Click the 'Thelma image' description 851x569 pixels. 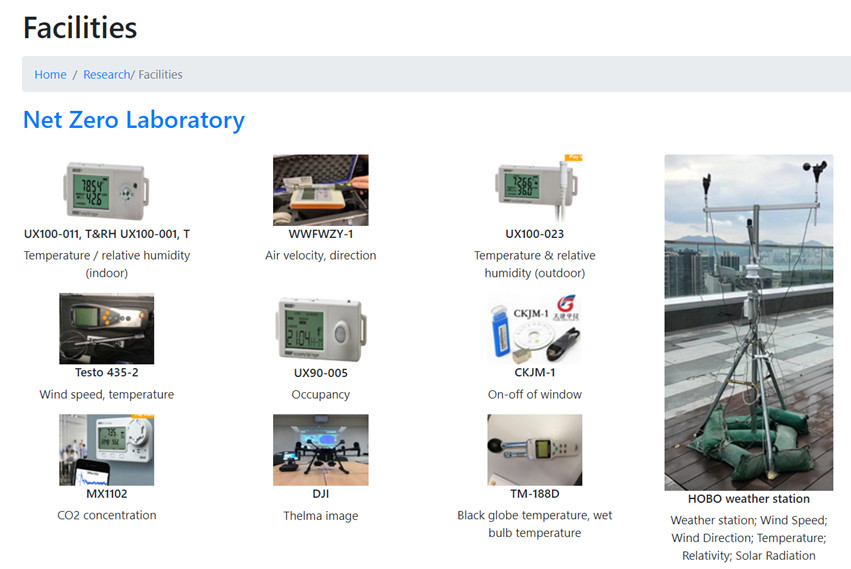321,516
